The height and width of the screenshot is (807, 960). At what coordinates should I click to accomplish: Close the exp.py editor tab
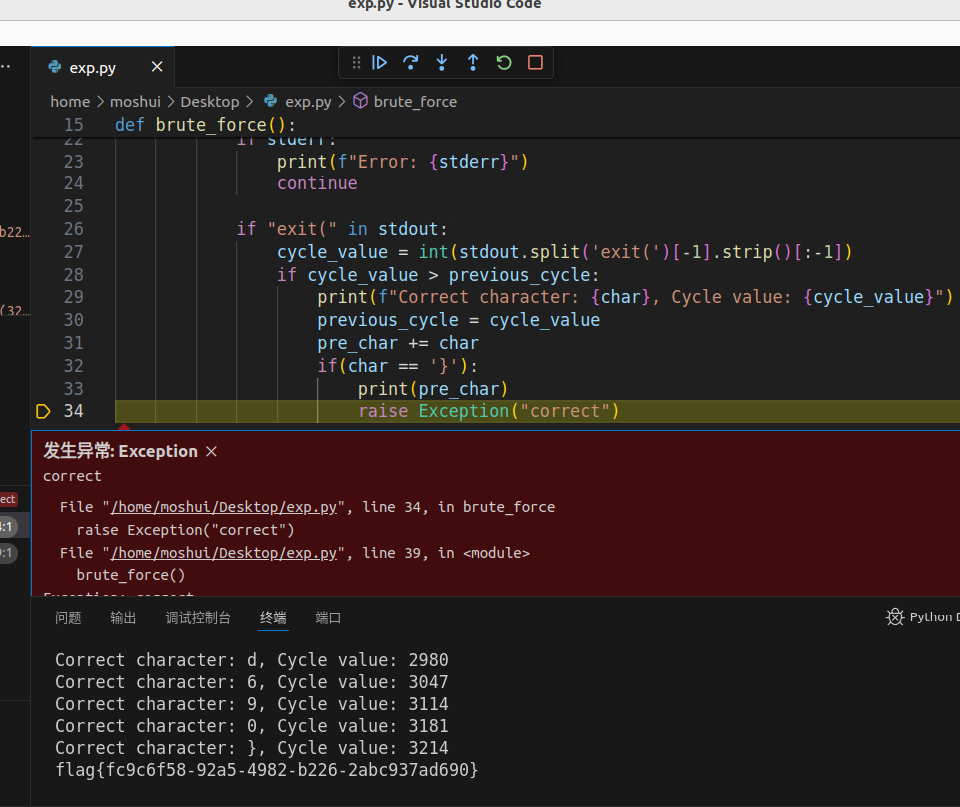pyautogui.click(x=157, y=67)
